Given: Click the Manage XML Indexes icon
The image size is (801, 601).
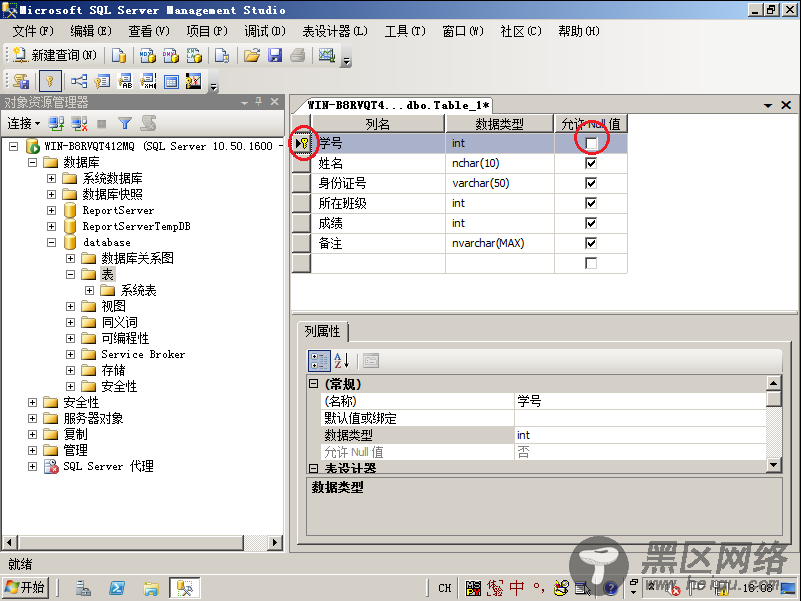Looking at the screenshot, I should tap(148, 81).
